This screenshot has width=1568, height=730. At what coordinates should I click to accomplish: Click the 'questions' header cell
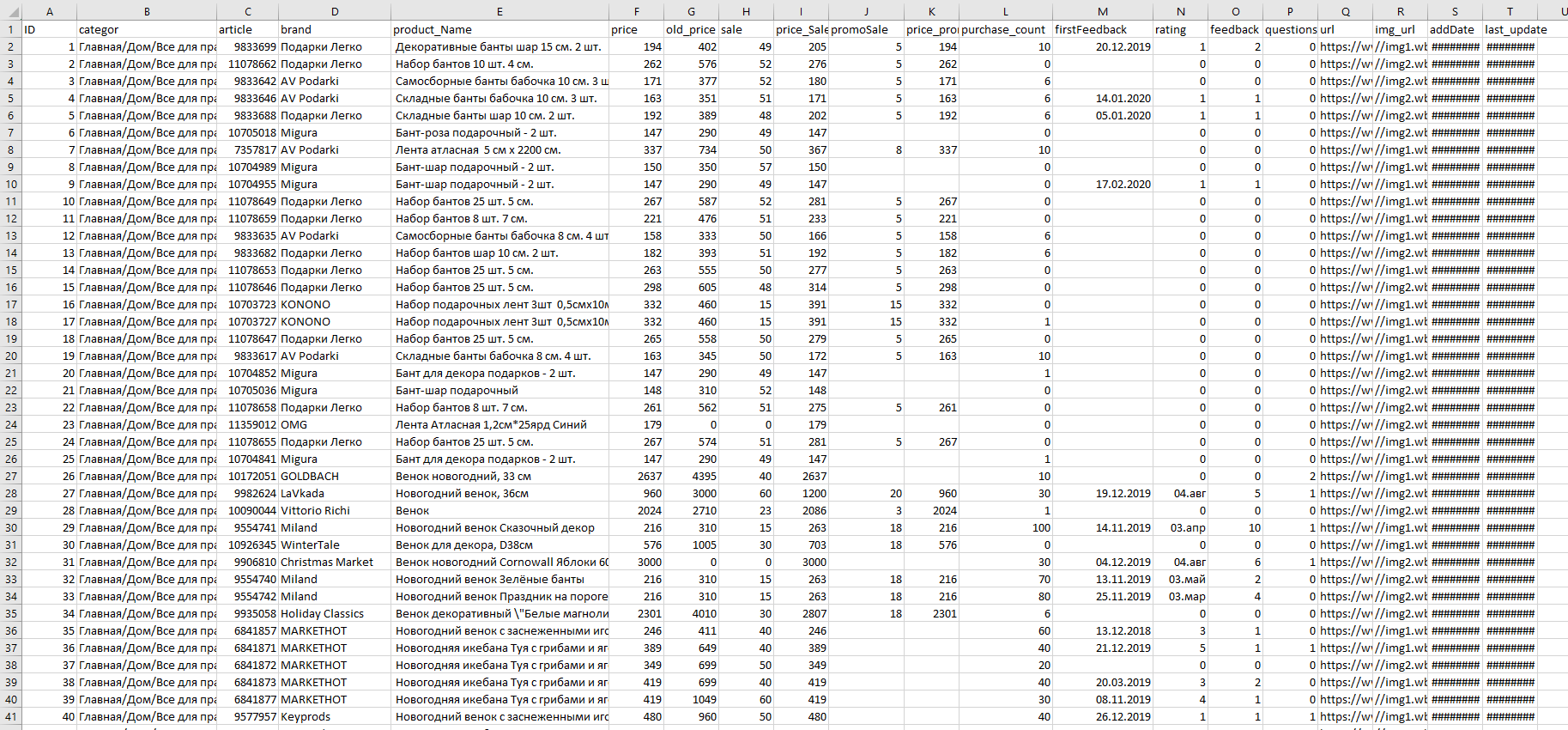pyautogui.click(x=1290, y=29)
